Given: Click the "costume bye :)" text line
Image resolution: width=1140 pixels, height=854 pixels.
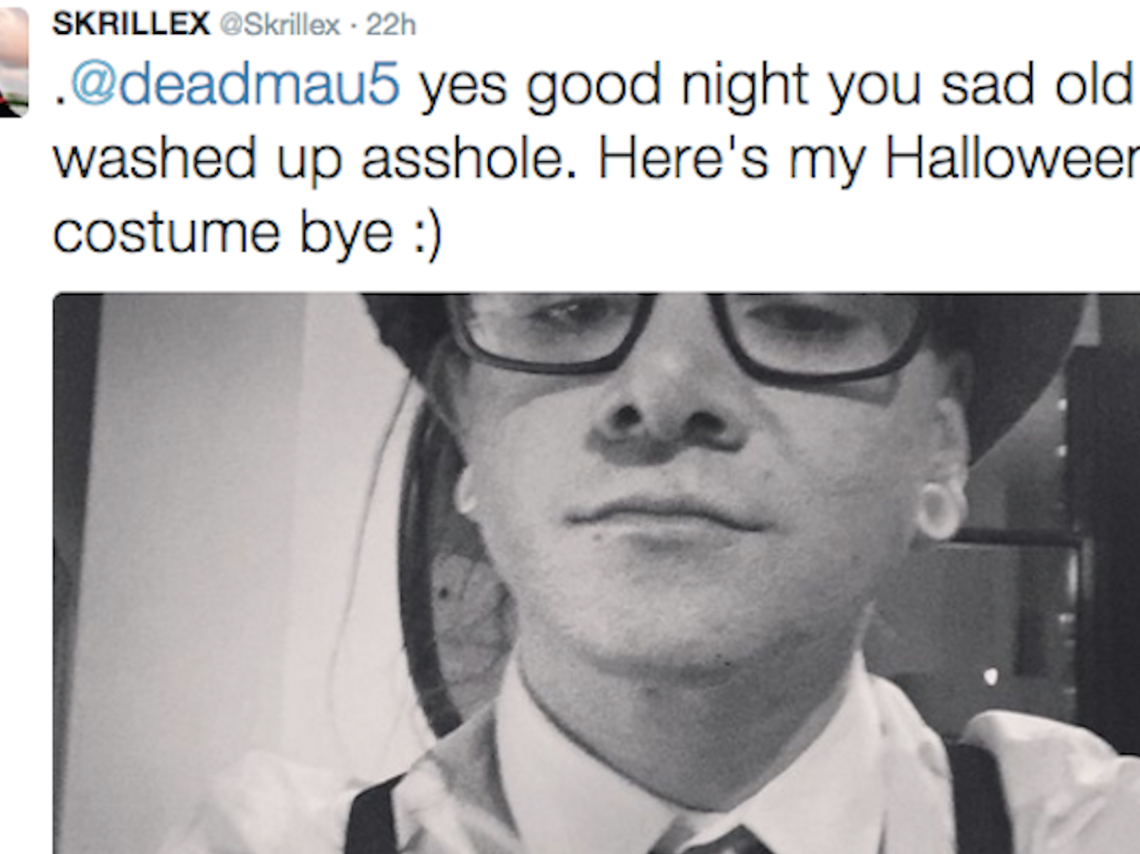Looking at the screenshot, I should (247, 235).
